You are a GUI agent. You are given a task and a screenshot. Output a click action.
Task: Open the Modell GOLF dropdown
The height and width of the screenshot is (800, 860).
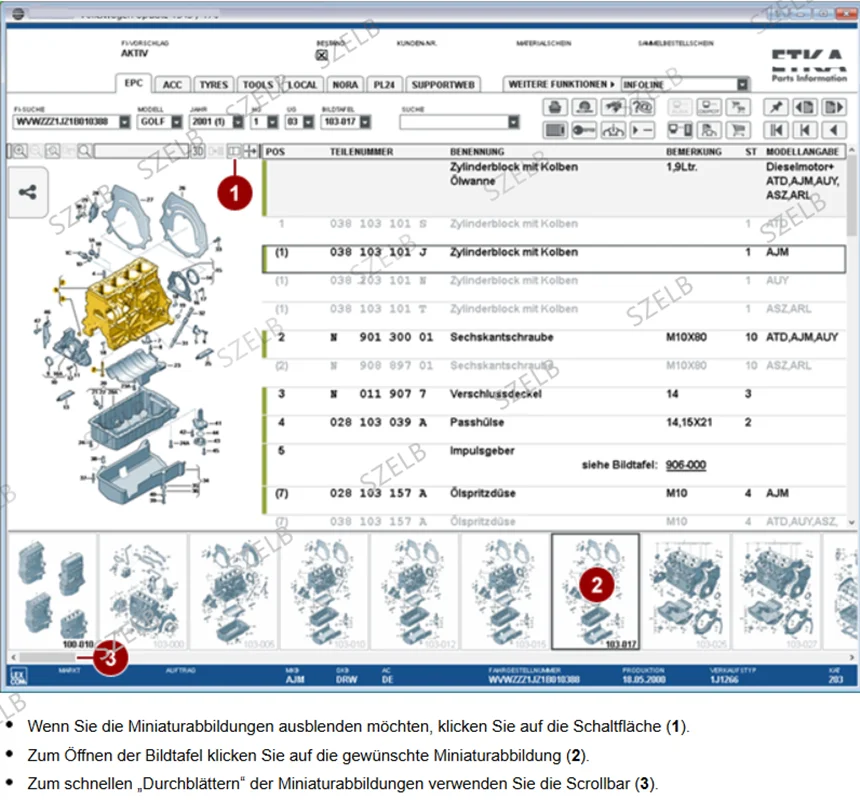click(x=177, y=122)
